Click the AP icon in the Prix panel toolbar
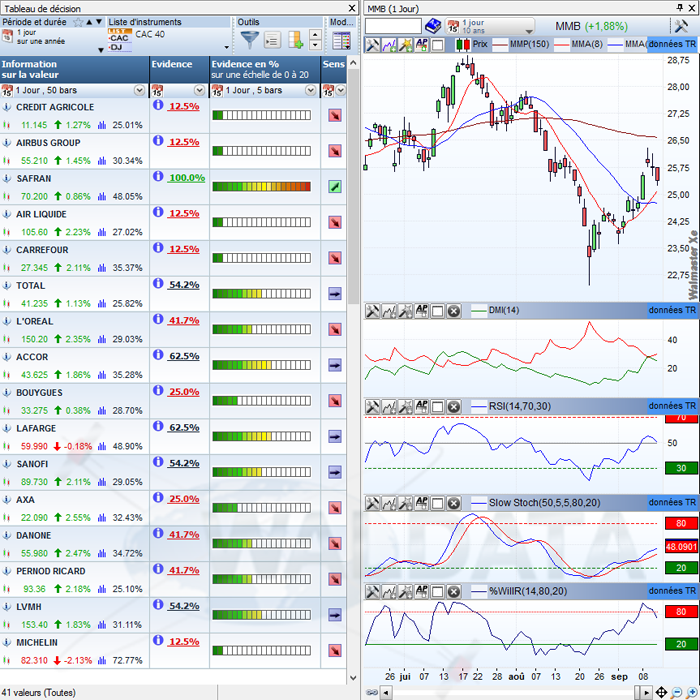This screenshot has height=700, width=700. click(421, 45)
